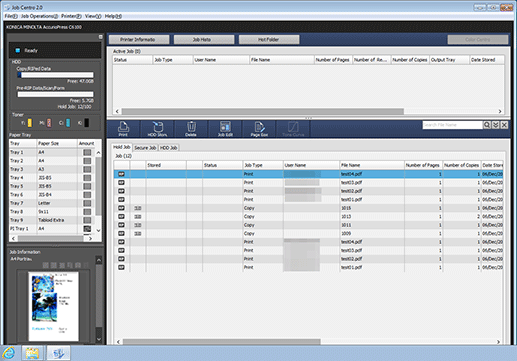Screen dimensions: 517x361
Task: Switch to the HDD Job tab
Action: (x=169, y=148)
